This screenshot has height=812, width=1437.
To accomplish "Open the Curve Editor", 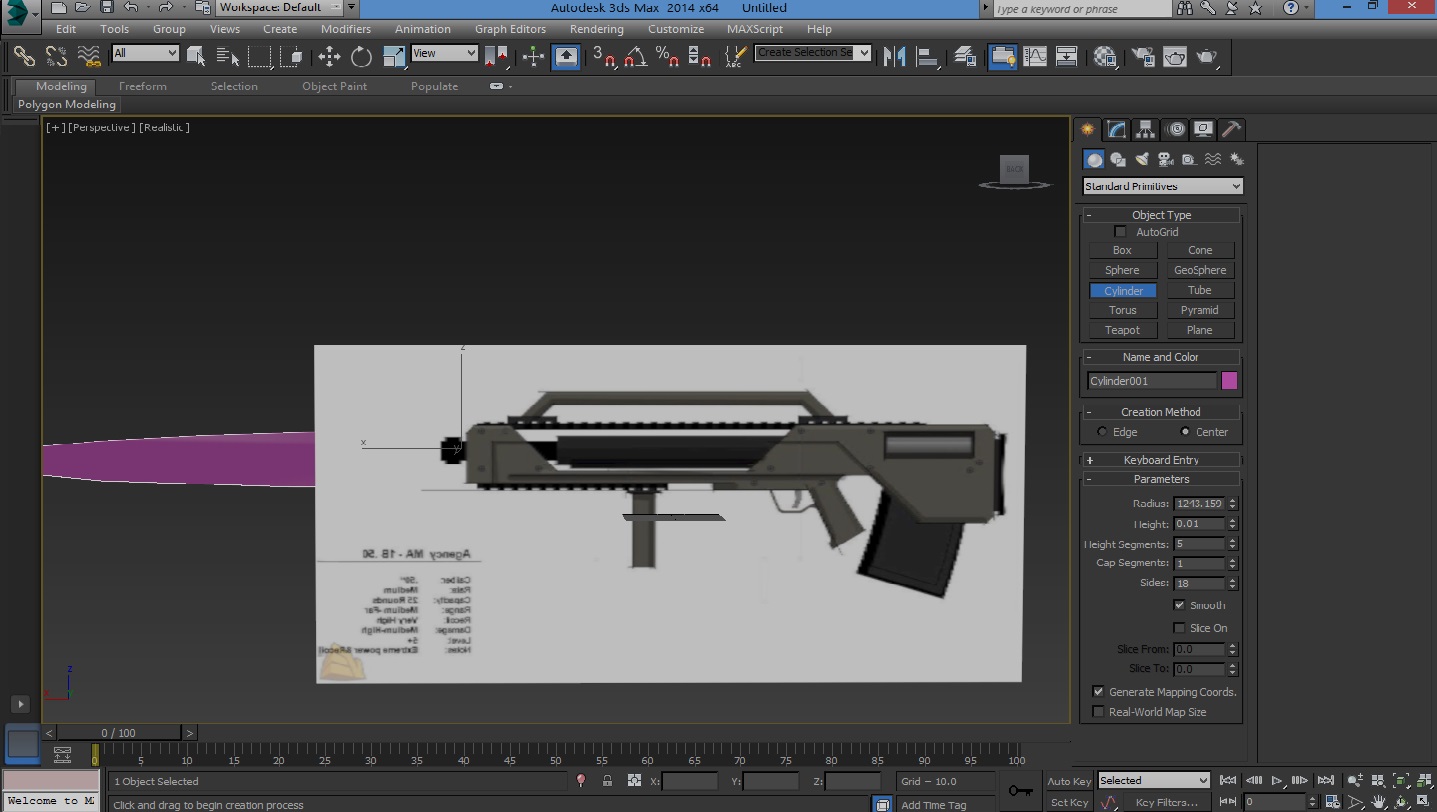I will (x=1035, y=56).
